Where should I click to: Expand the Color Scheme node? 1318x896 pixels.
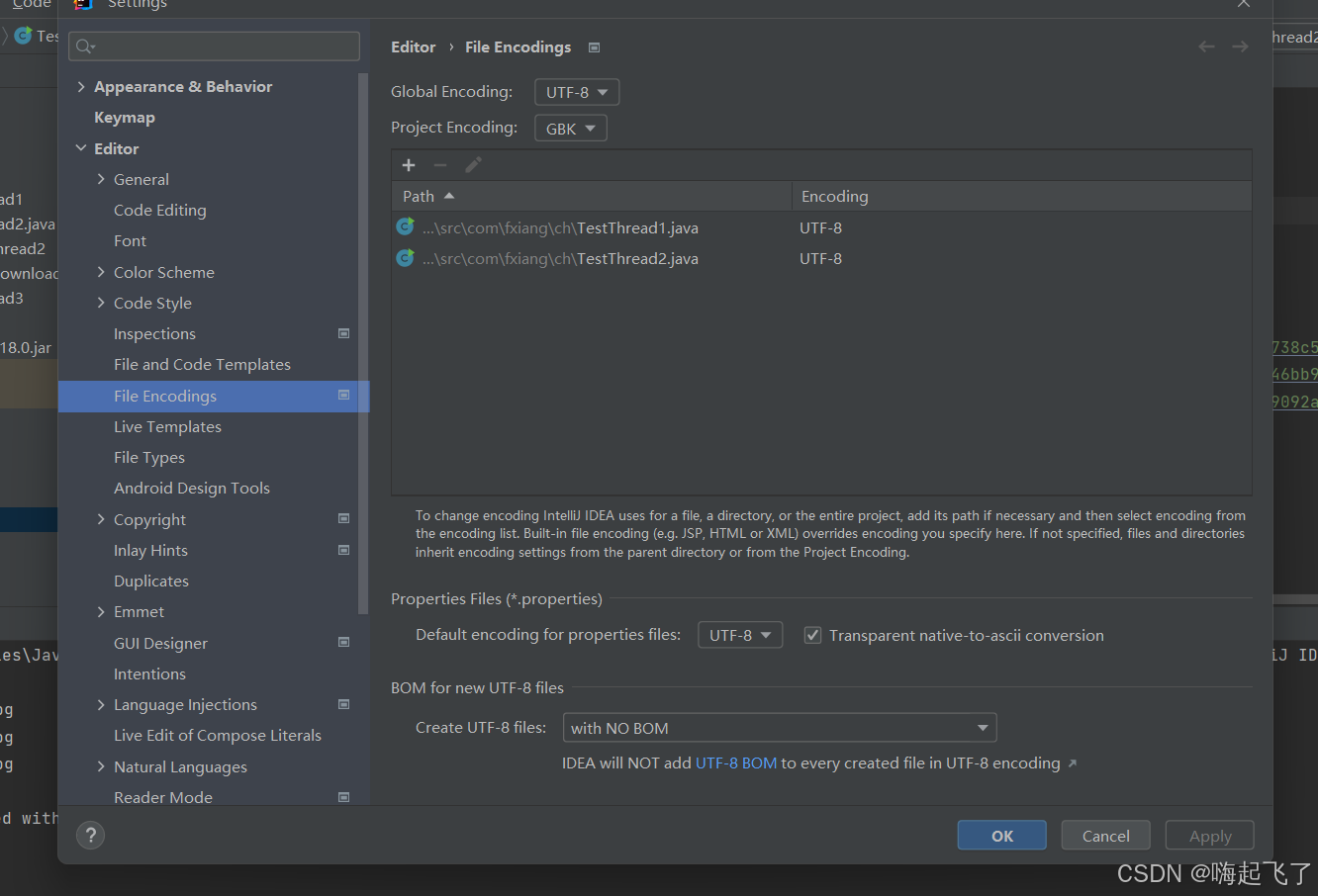point(101,272)
